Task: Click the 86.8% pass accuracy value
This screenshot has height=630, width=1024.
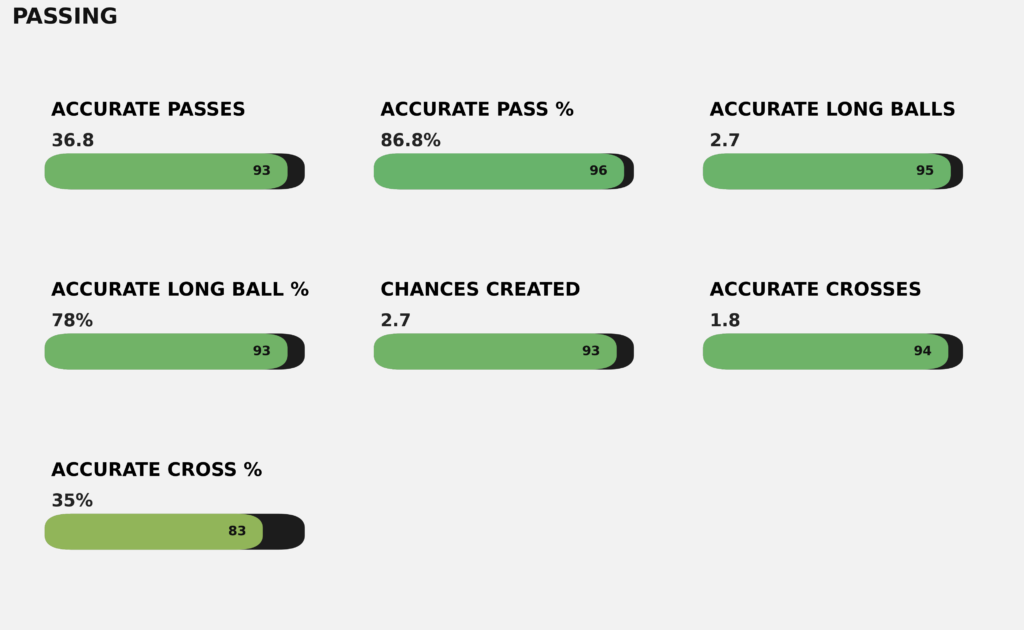Action: tap(410, 141)
